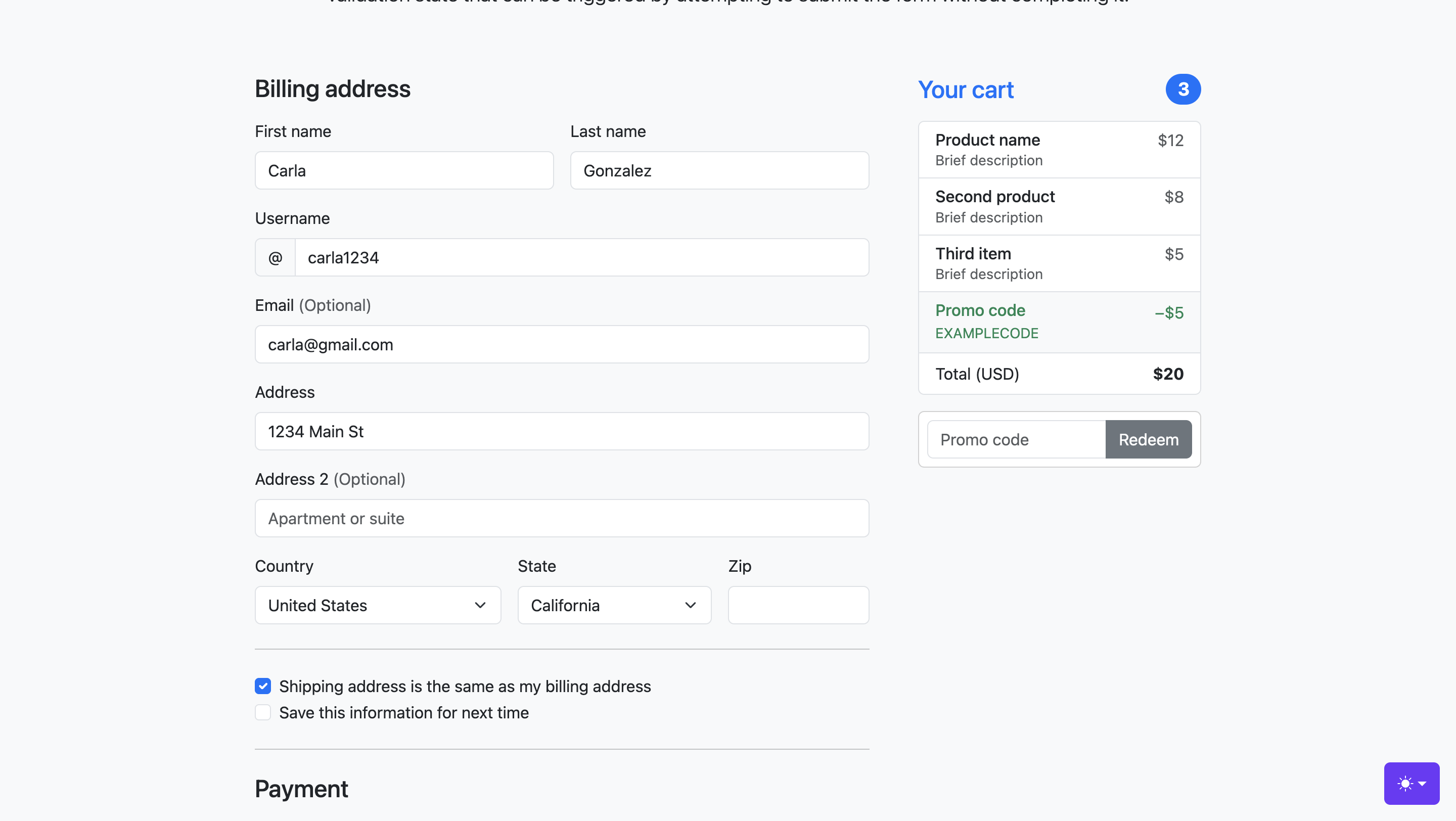1456x821 pixels.
Task: Uncheck shipping address same as billing
Action: 263,686
